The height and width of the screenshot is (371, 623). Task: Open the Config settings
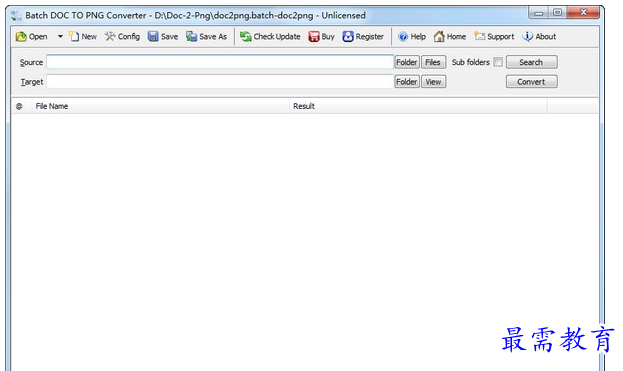coord(122,37)
